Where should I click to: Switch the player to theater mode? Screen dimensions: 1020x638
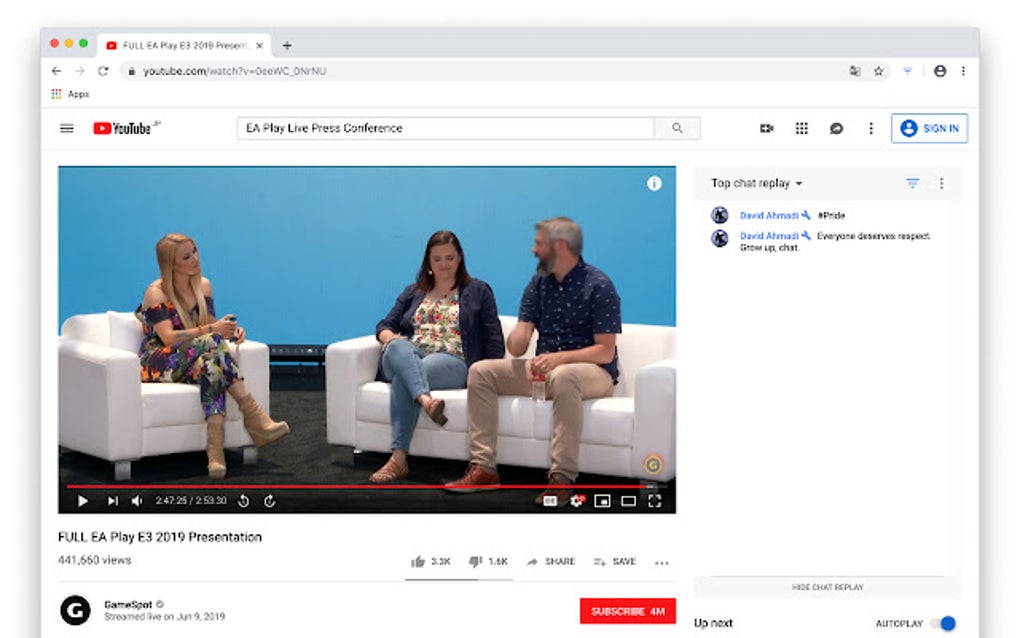tap(628, 500)
